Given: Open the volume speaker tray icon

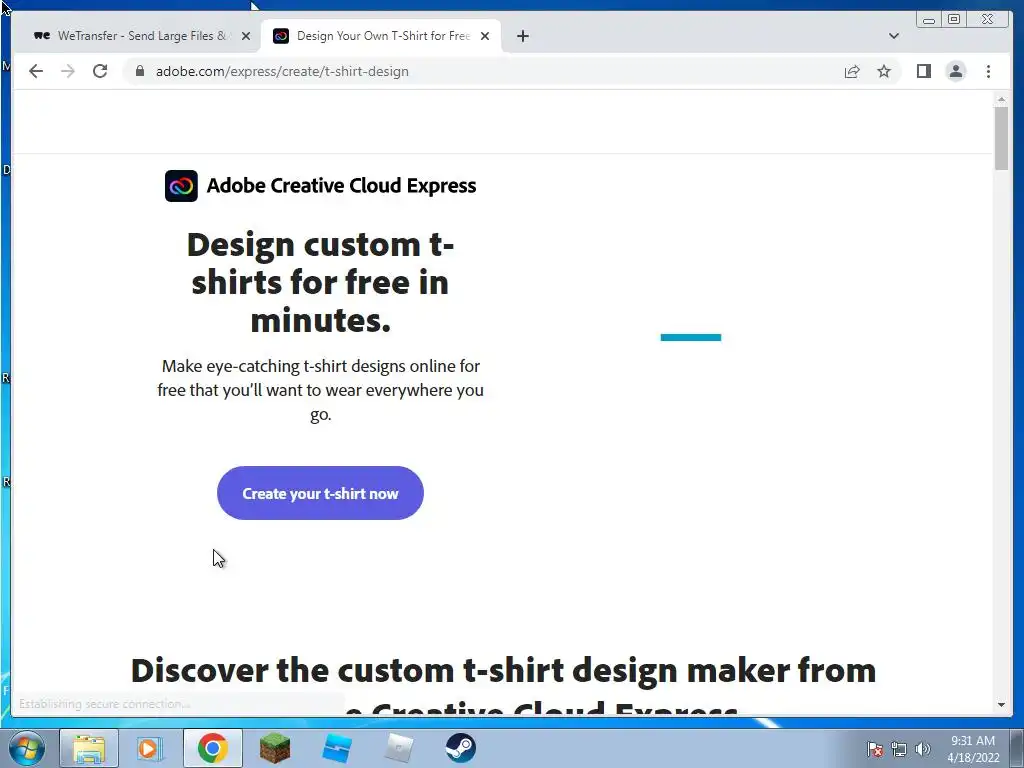Looking at the screenshot, I should tap(923, 749).
